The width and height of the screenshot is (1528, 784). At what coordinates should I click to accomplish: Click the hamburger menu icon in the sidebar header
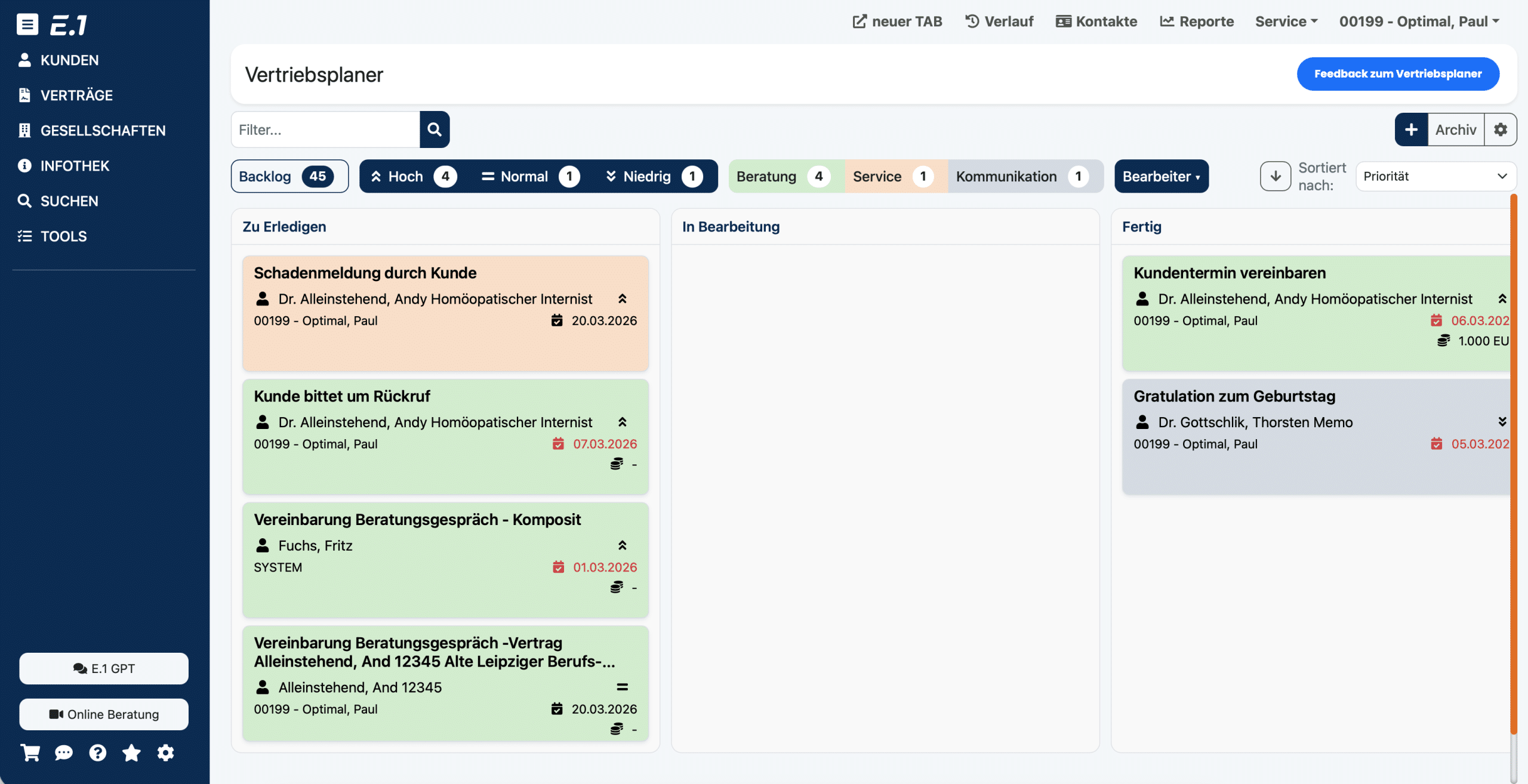(x=27, y=24)
